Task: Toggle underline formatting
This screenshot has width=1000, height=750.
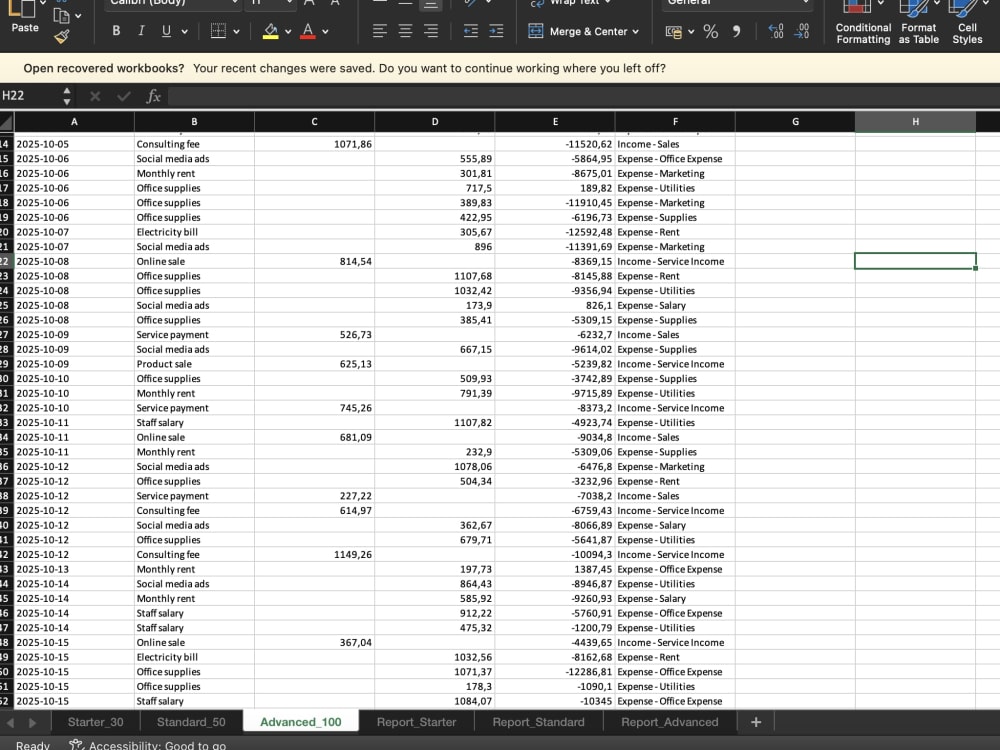Action: [166, 31]
